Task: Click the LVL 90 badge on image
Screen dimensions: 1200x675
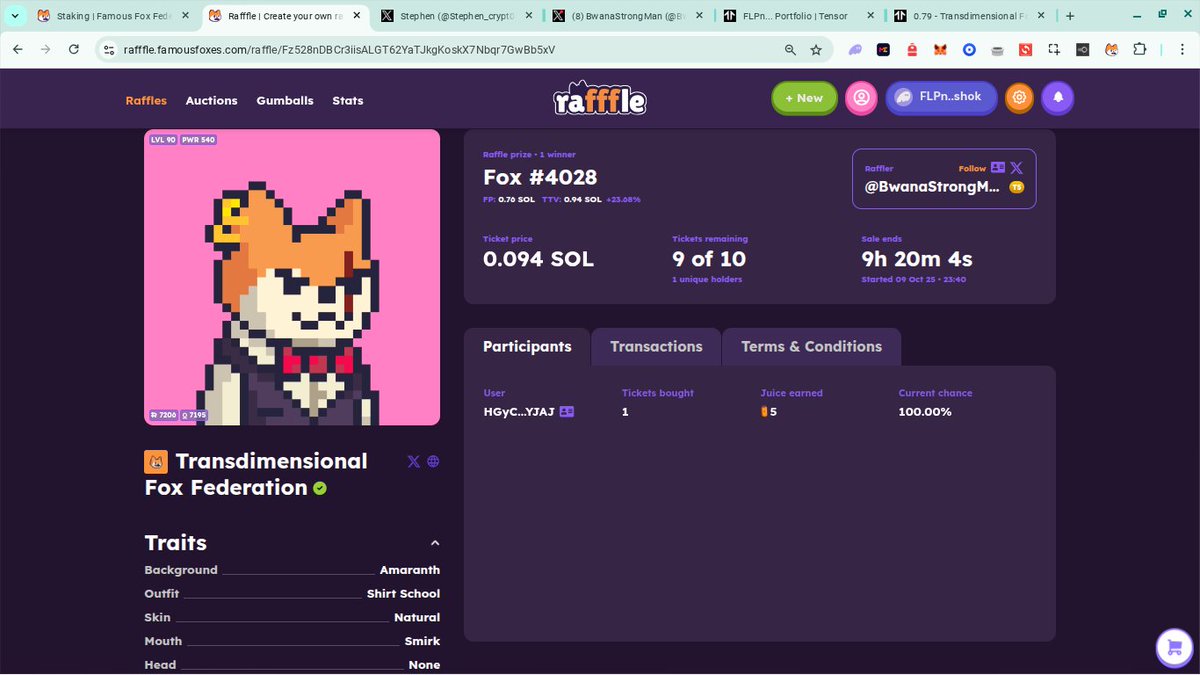Action: pos(163,140)
